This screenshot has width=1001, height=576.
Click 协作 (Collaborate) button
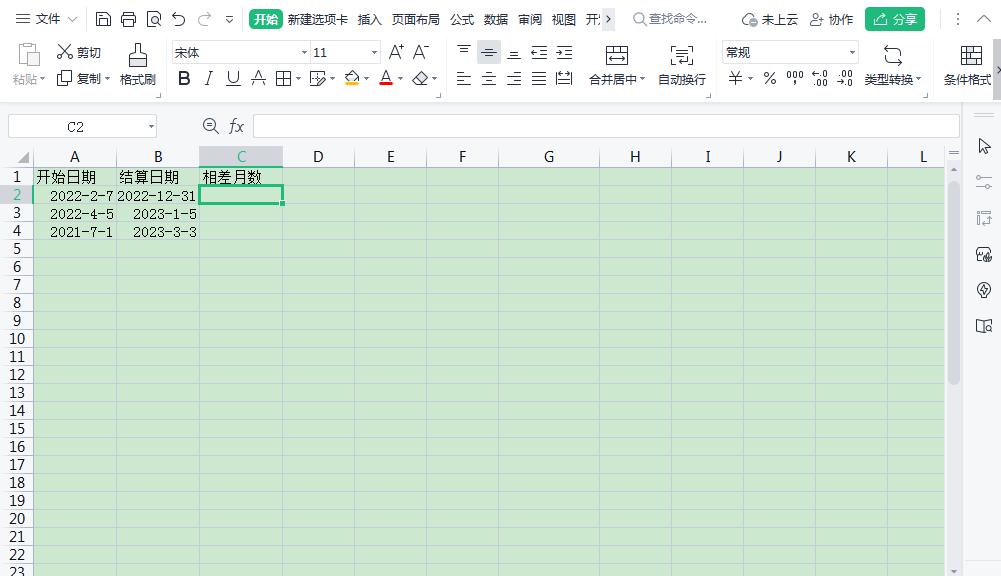(x=831, y=20)
